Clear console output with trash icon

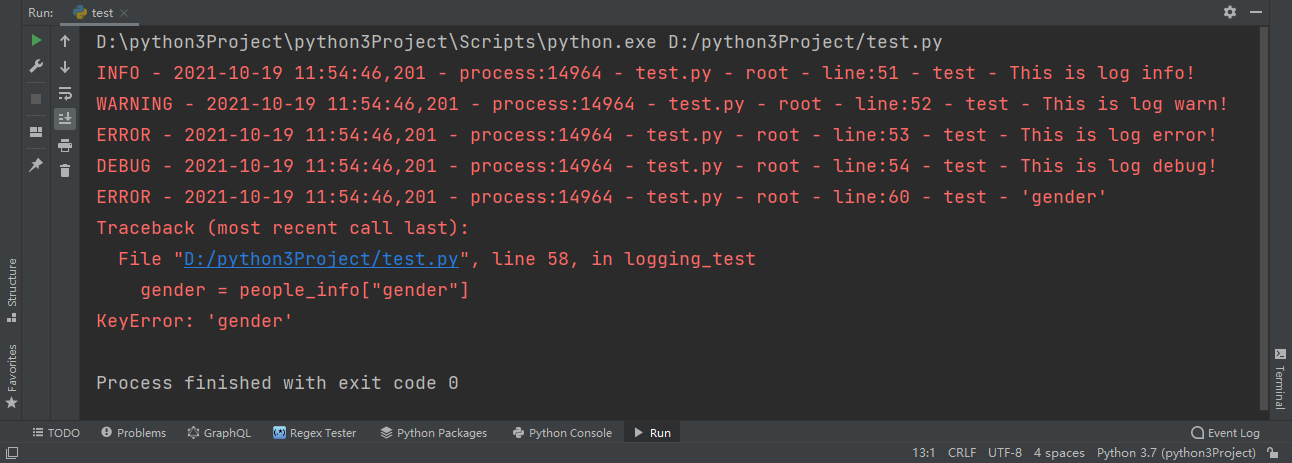pos(65,171)
